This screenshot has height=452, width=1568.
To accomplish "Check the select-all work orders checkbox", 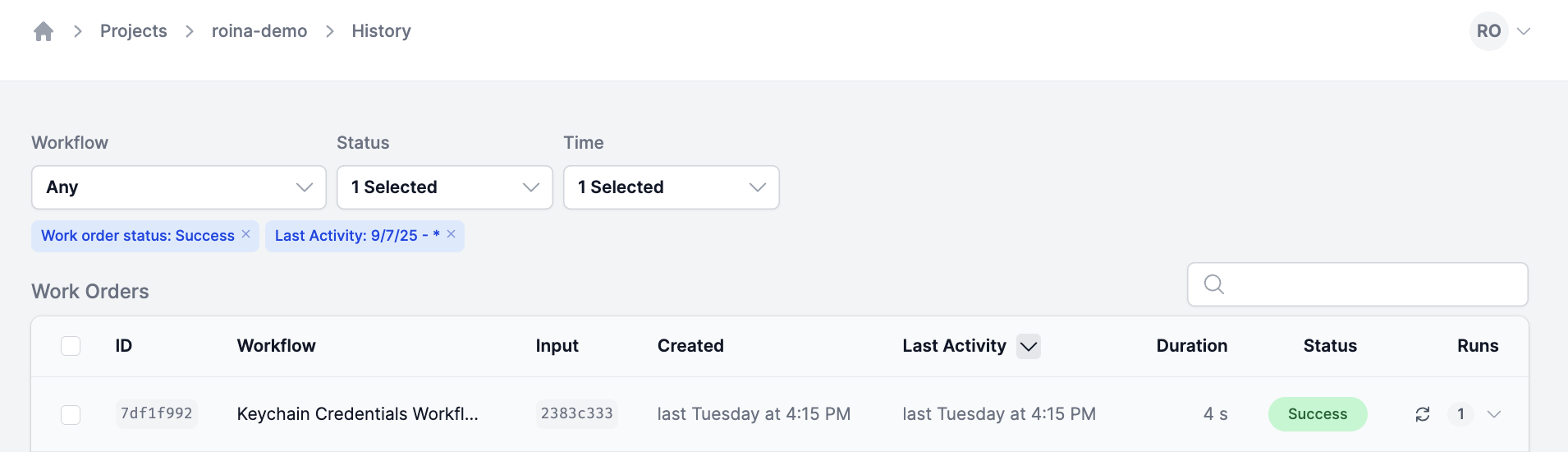I will click(x=71, y=346).
